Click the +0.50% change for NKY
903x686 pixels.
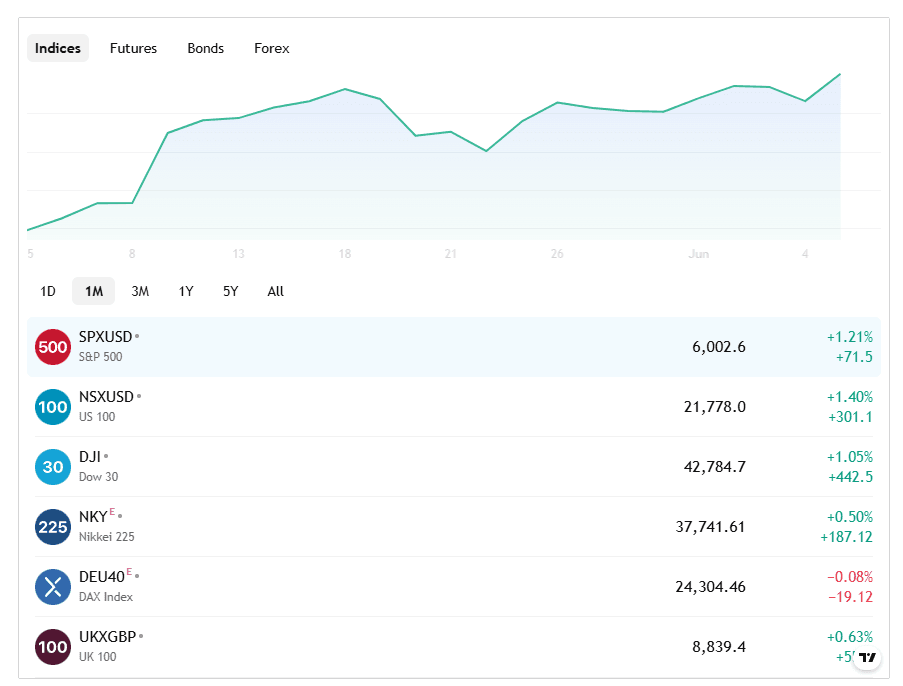click(850, 517)
